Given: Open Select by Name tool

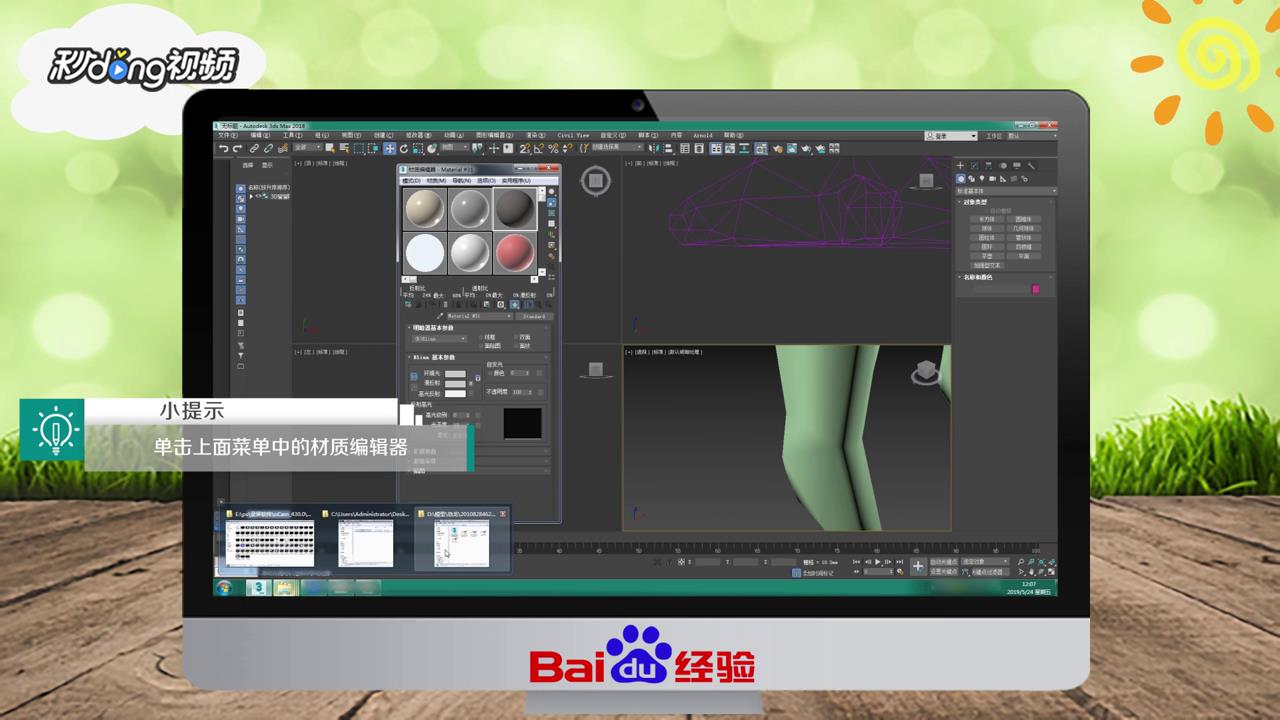Looking at the screenshot, I should [344, 148].
